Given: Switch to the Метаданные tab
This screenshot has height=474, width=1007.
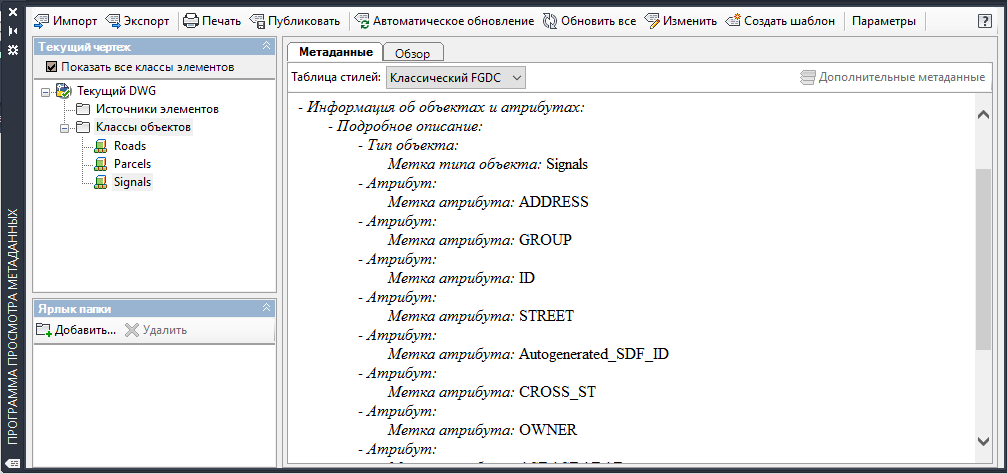Looking at the screenshot, I should point(336,52).
